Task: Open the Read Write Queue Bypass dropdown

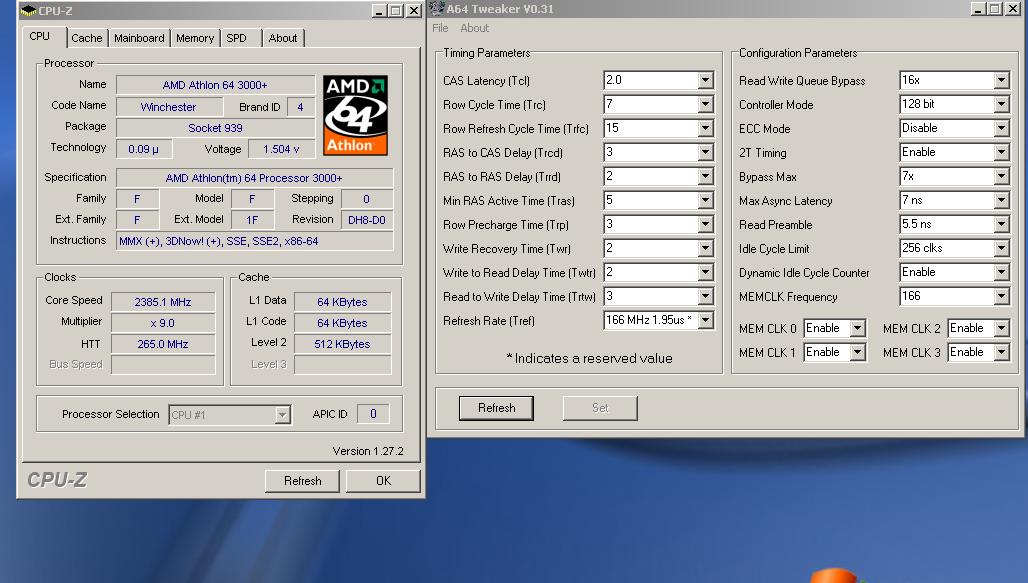Action: (x=1001, y=80)
